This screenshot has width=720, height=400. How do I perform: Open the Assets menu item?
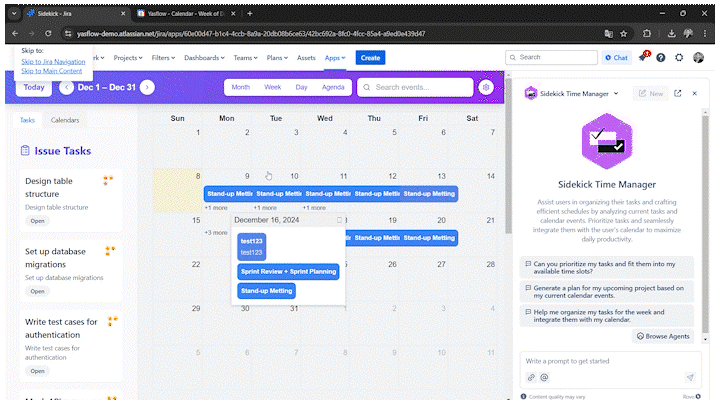coord(306,58)
